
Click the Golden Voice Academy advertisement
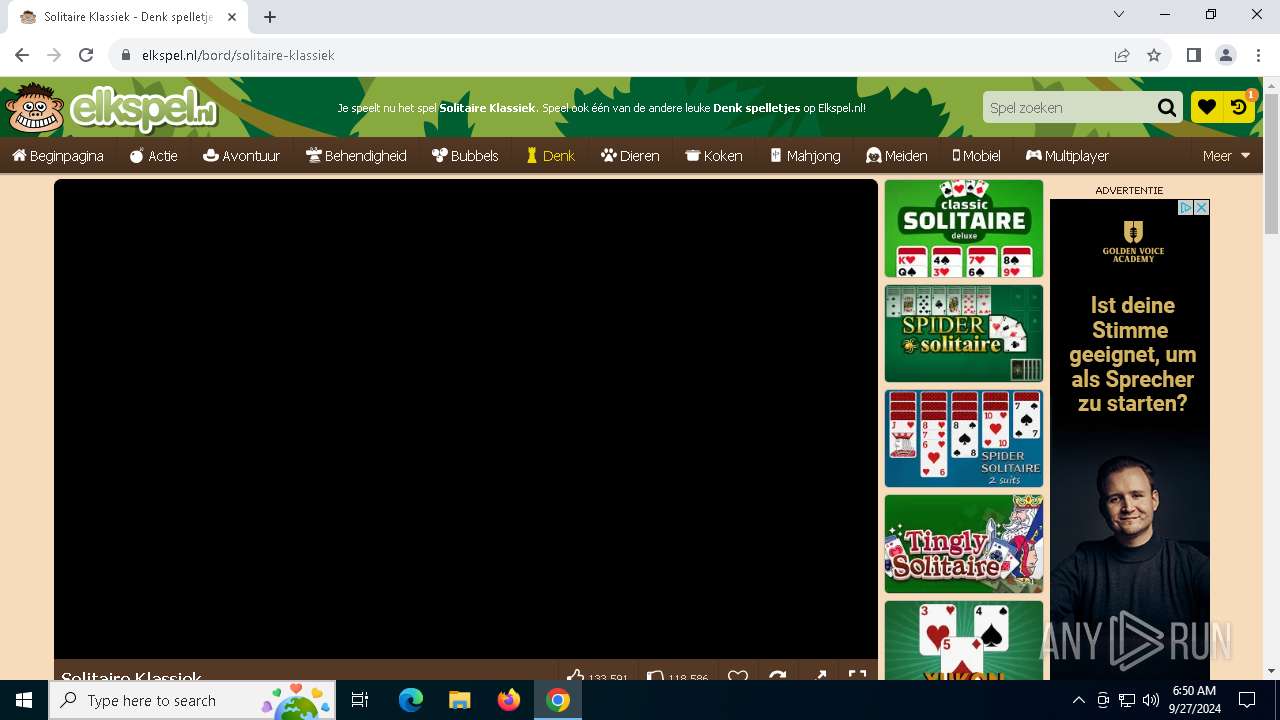tap(1130, 439)
